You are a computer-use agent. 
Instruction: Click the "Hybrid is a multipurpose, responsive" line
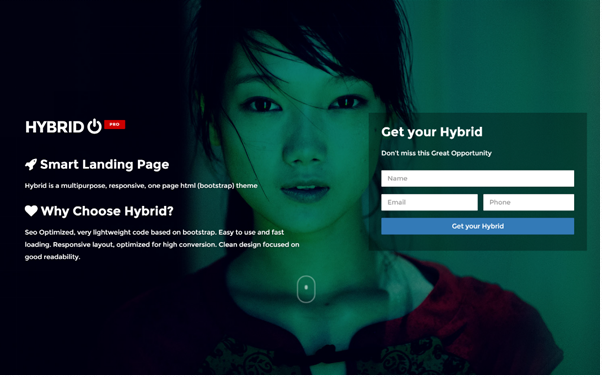click(x=141, y=186)
